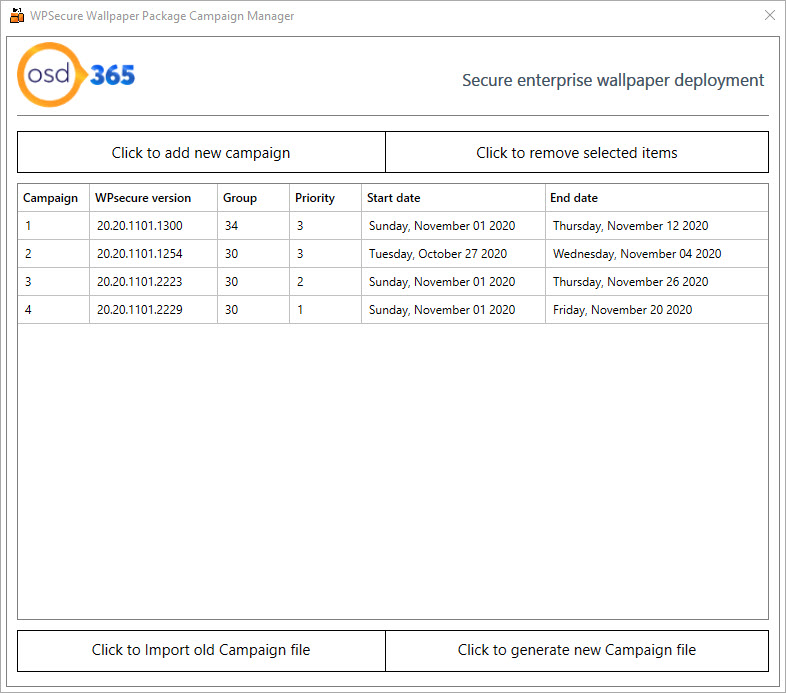This screenshot has width=786, height=693.
Task: Select campaign row with version 20.20.1101.2223
Action: coord(392,282)
